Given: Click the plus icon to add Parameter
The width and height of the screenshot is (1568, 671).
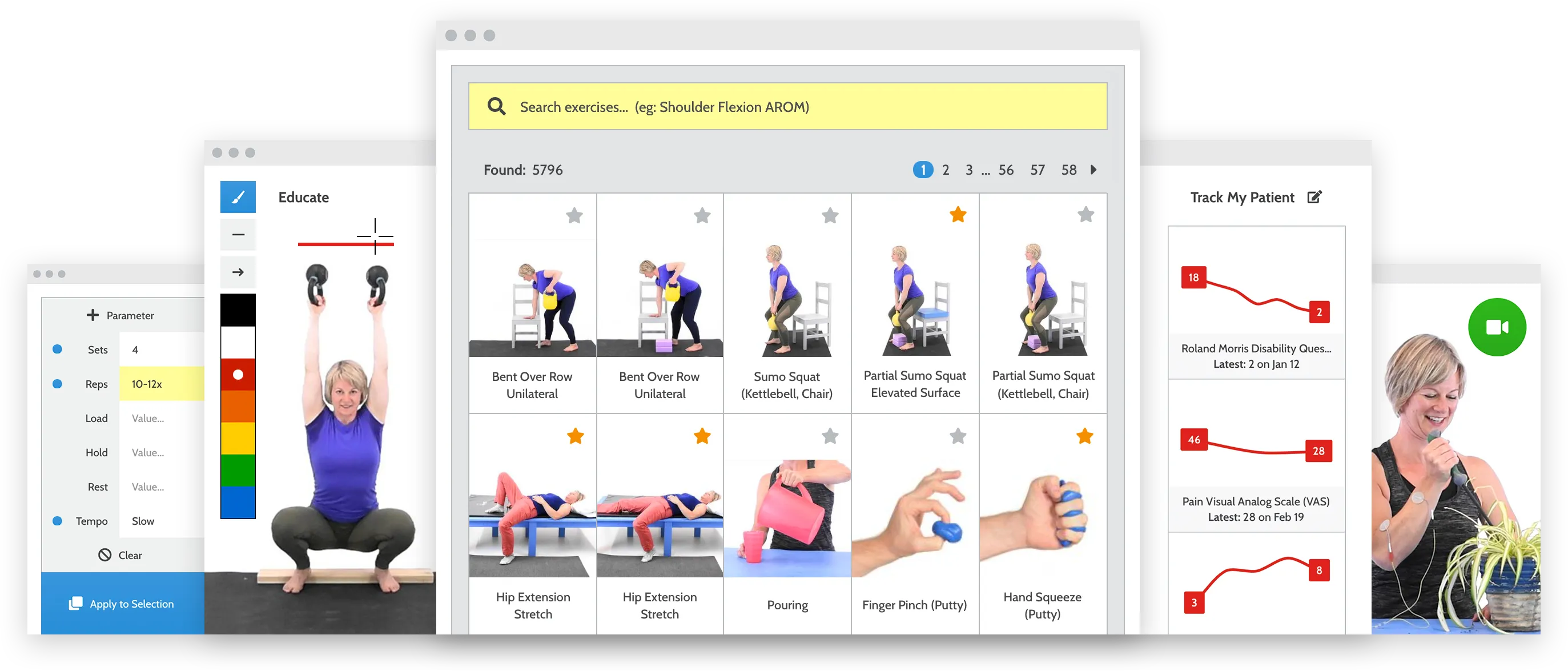Looking at the screenshot, I should coord(93,315).
